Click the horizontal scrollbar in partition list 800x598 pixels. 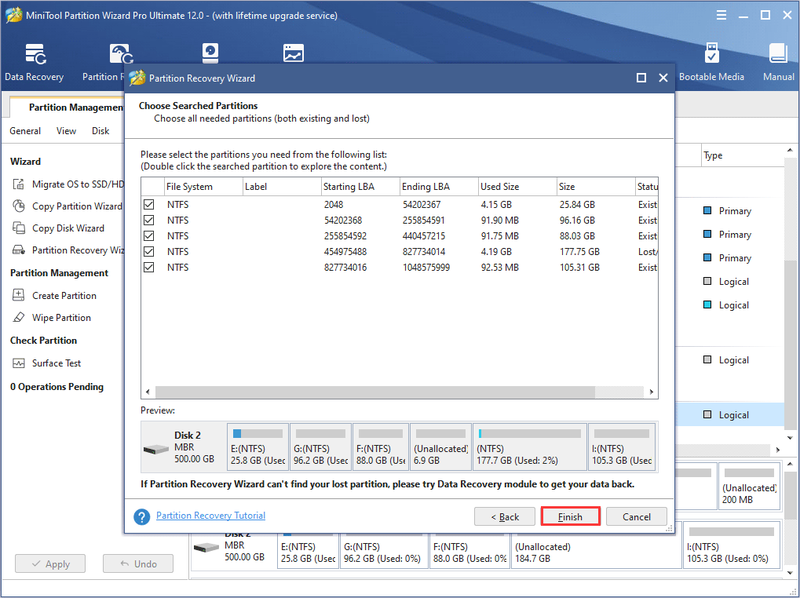click(375, 392)
